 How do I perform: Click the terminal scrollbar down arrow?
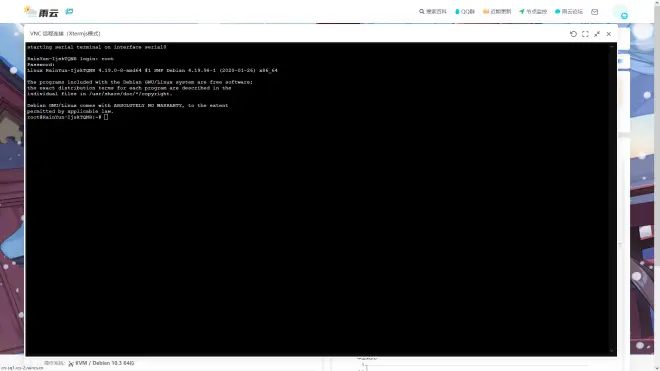[x=612, y=351]
